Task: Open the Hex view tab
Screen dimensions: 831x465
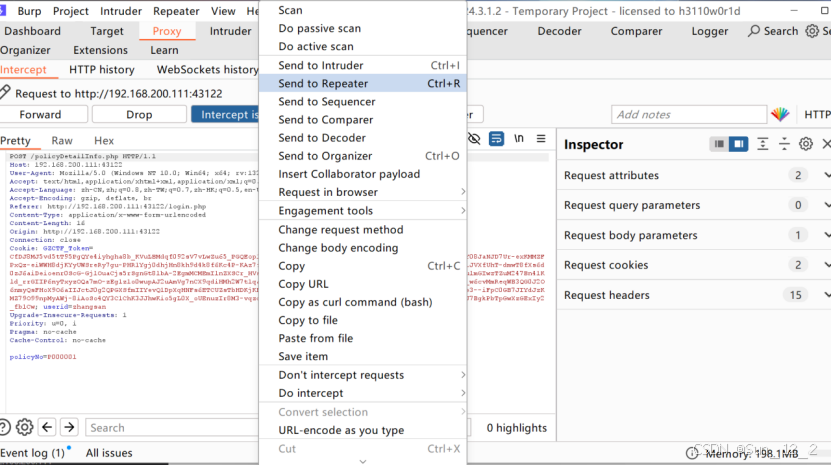Action: (104, 141)
